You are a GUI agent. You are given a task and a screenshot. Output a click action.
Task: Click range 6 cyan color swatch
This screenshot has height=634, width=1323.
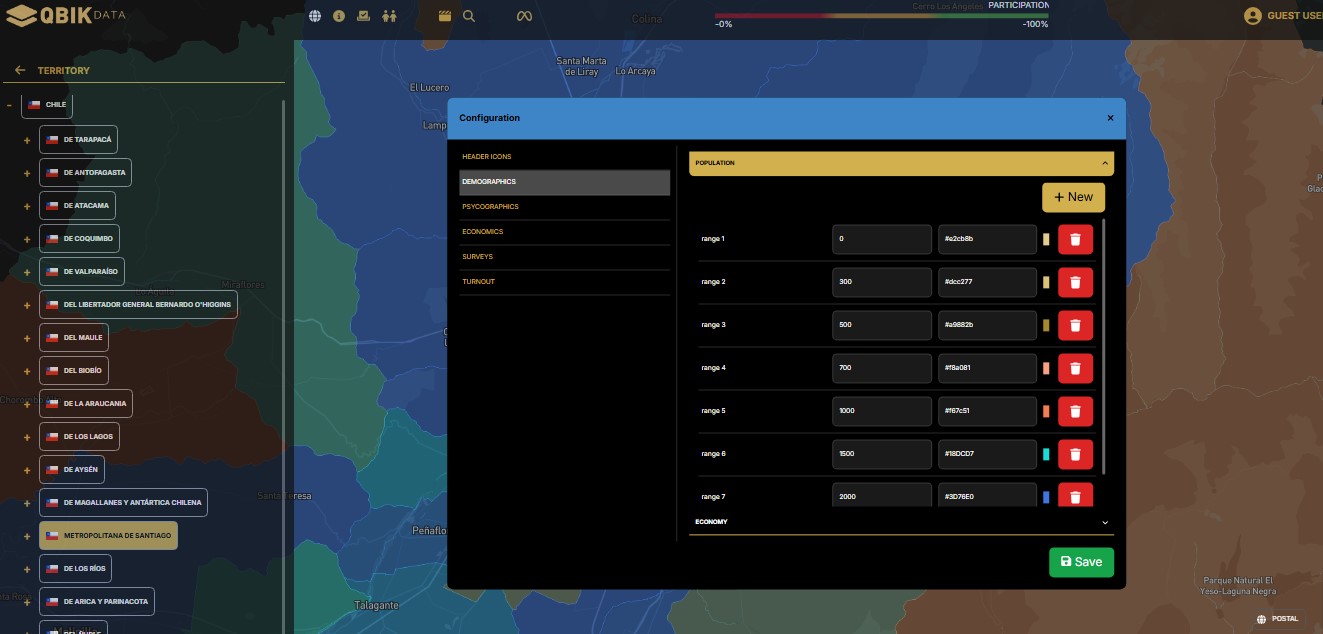[x=1046, y=454]
